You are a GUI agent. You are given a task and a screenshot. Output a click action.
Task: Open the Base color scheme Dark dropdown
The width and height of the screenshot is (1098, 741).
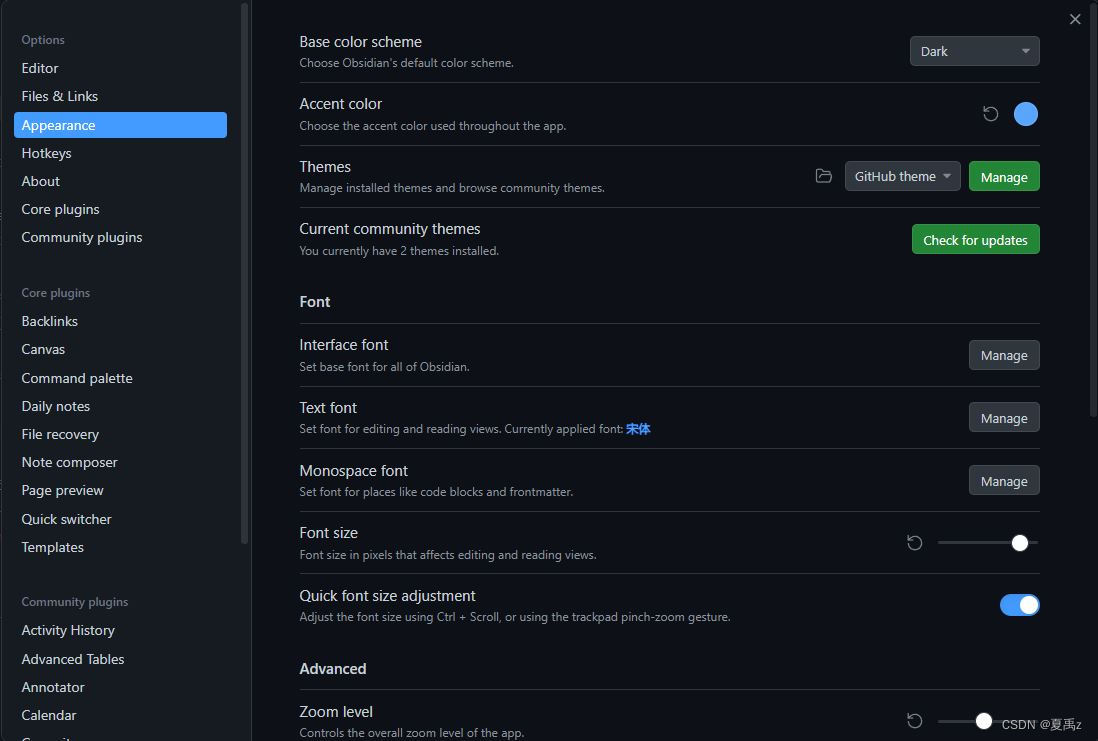pyautogui.click(x=974, y=51)
